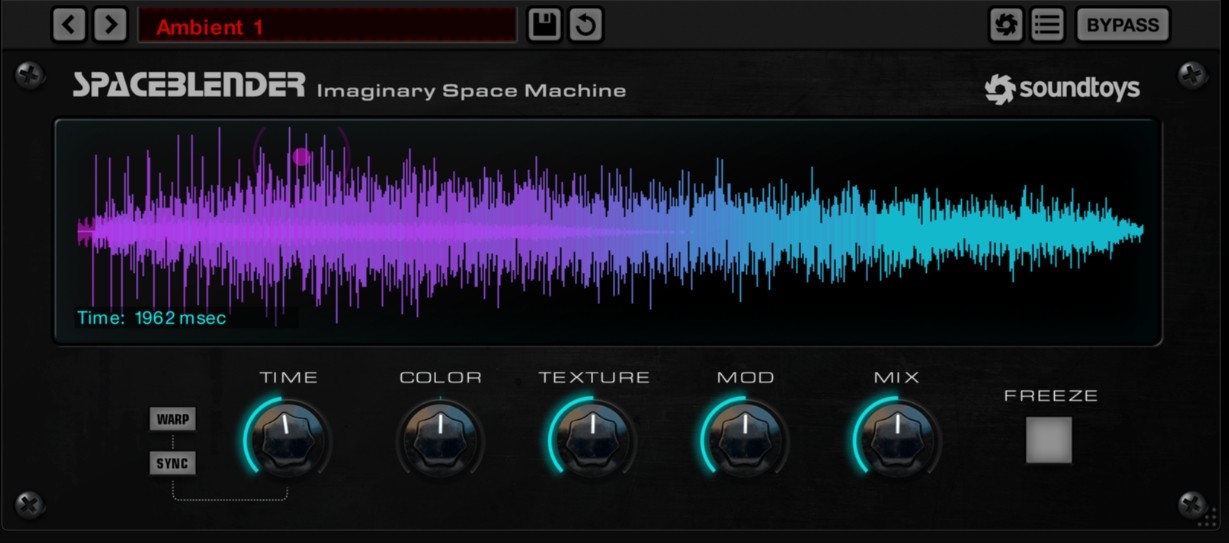Click the Soundtoys logo
Image resolution: width=1229 pixels, height=543 pixels.
(1062, 90)
